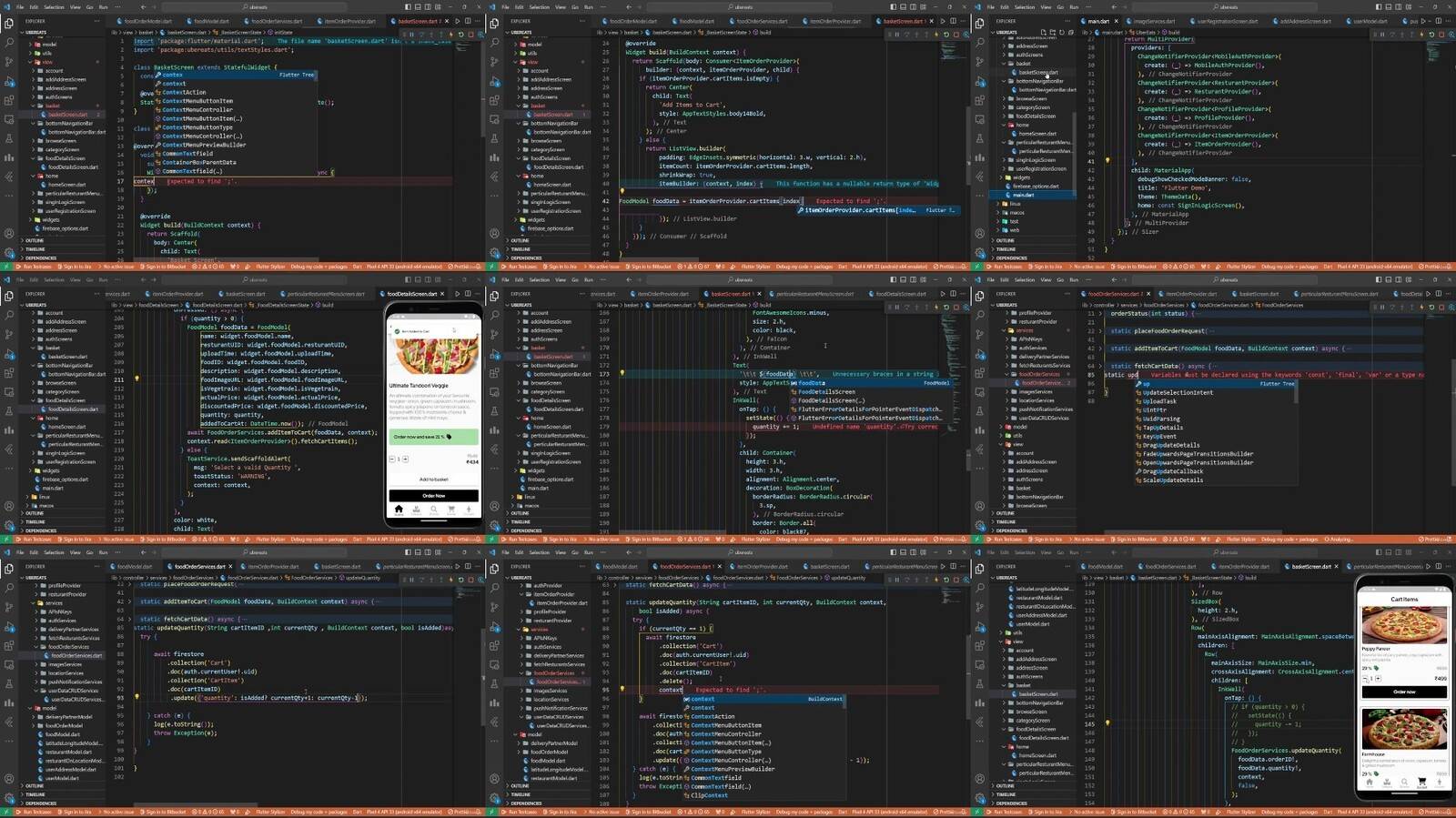This screenshot has width=1456, height=818.
Task: Toggle Primary Side Bar in Cart Items window
Action: click(1377, 552)
